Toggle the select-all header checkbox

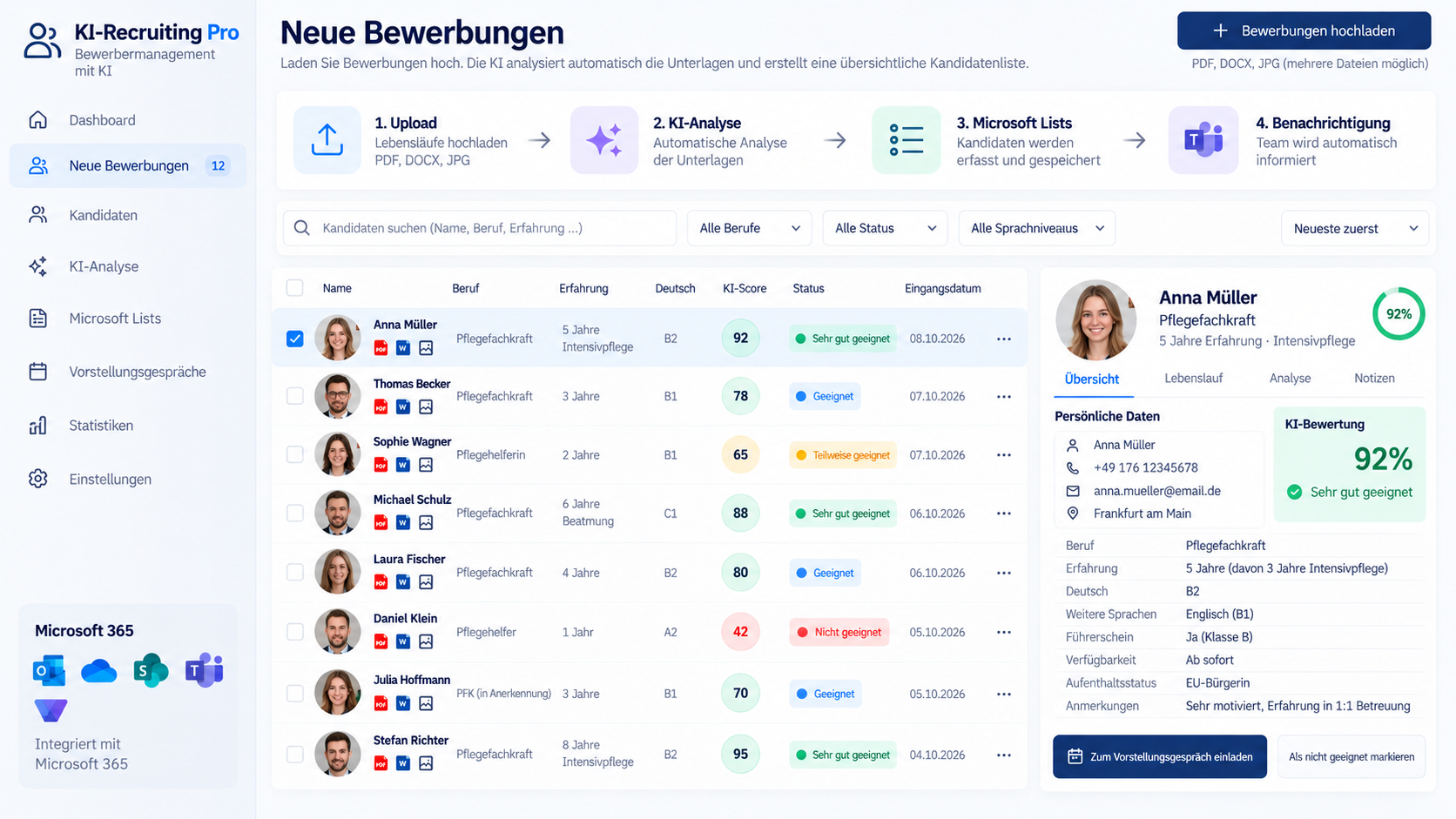[x=295, y=288]
